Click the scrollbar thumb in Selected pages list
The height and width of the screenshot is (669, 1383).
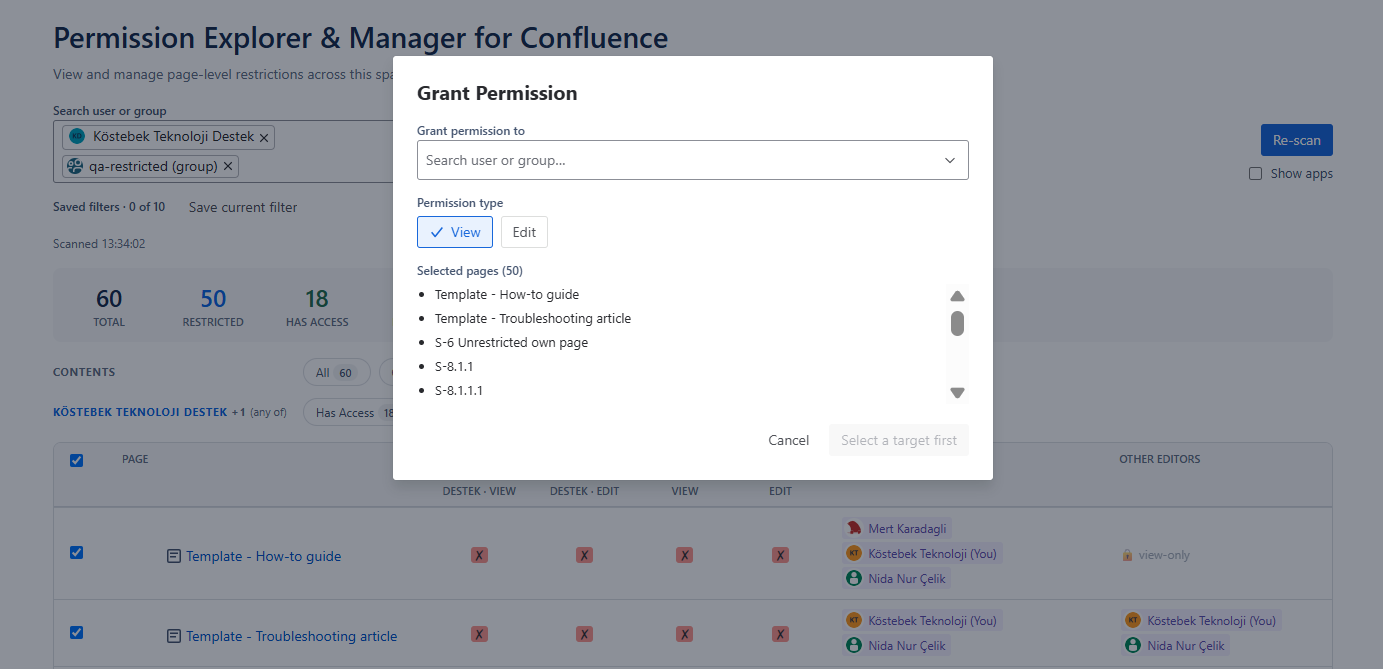tap(957, 323)
